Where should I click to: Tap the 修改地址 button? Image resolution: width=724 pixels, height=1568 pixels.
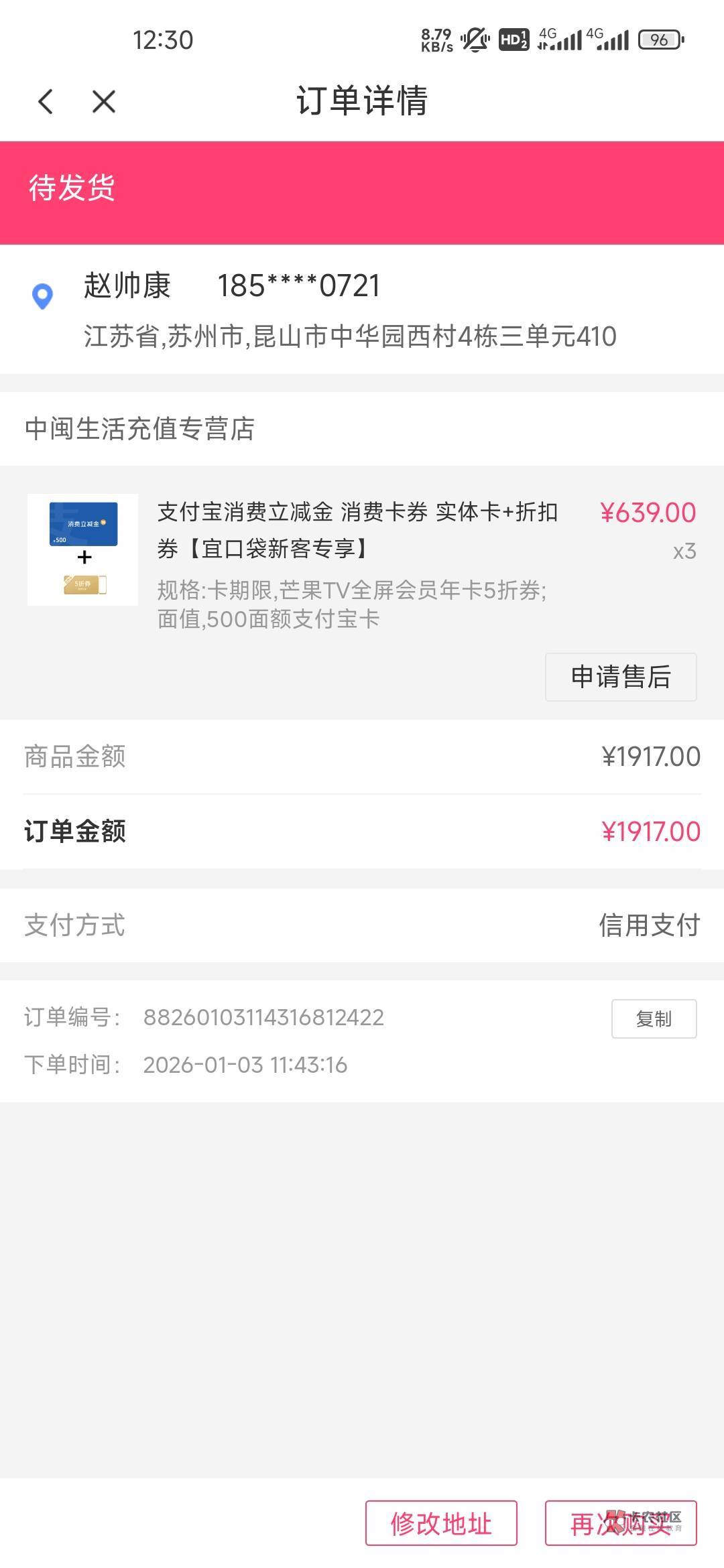(441, 1523)
